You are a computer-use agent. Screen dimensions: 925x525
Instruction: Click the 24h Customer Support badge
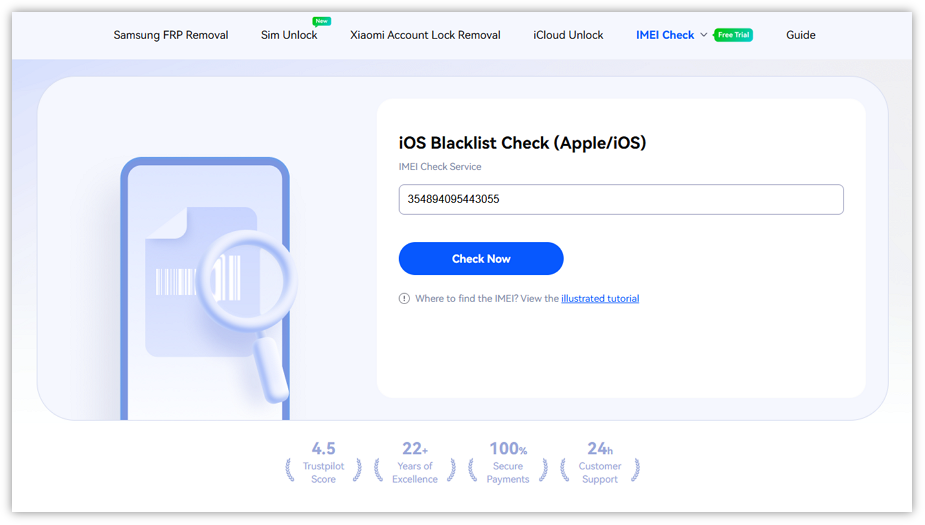pyautogui.click(x=600, y=463)
